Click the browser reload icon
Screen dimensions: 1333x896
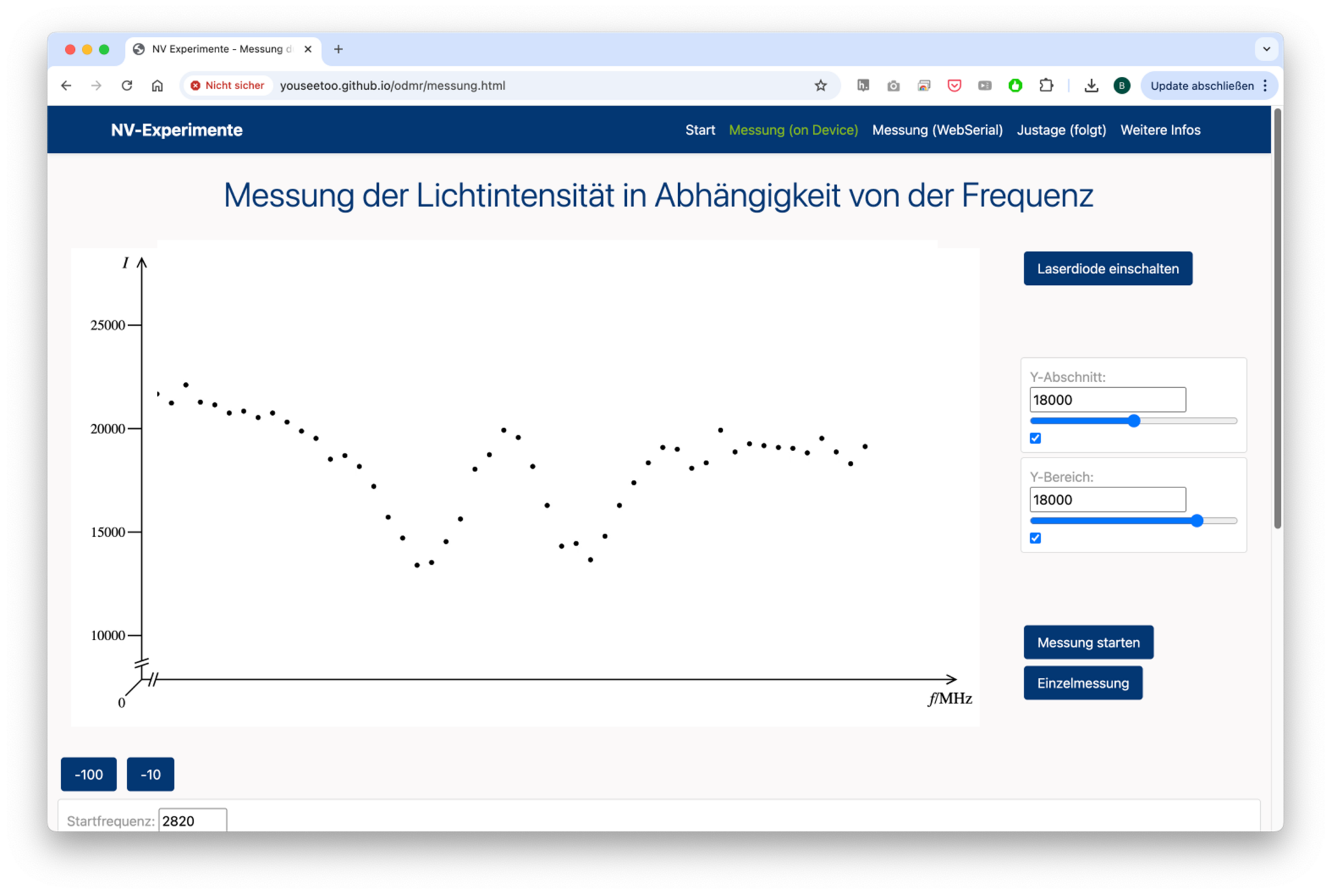pyautogui.click(x=127, y=85)
